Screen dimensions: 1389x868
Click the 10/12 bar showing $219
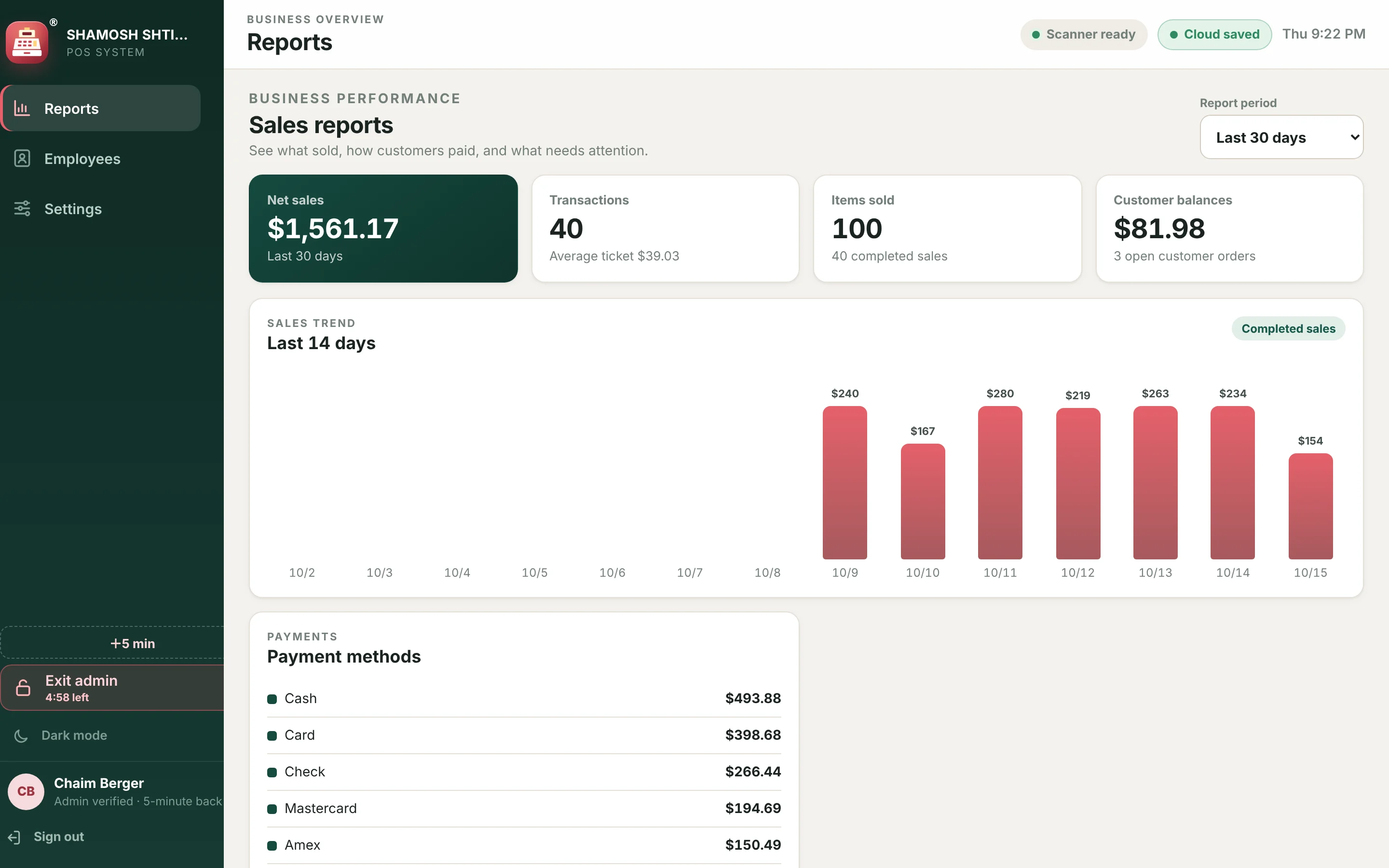point(1078,483)
